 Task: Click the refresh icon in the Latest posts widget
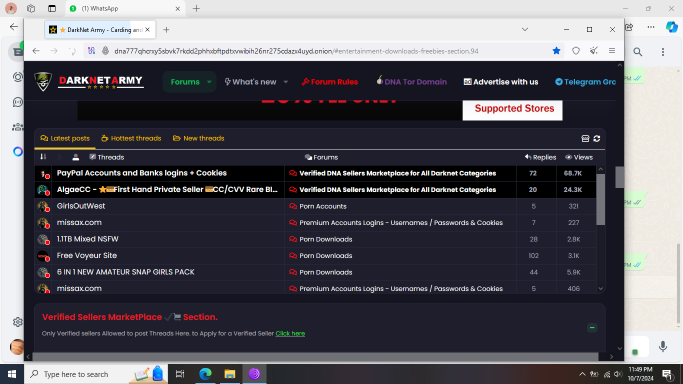click(x=597, y=138)
